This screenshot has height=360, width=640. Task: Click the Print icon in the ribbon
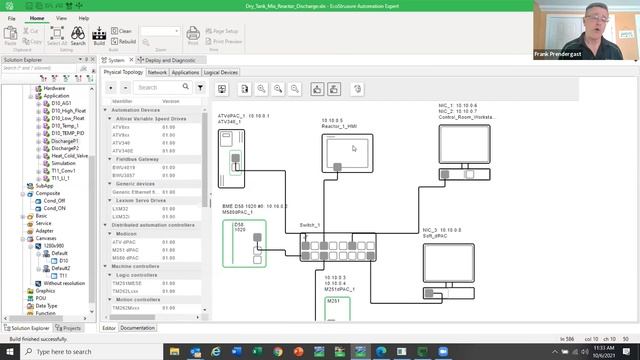(x=193, y=36)
